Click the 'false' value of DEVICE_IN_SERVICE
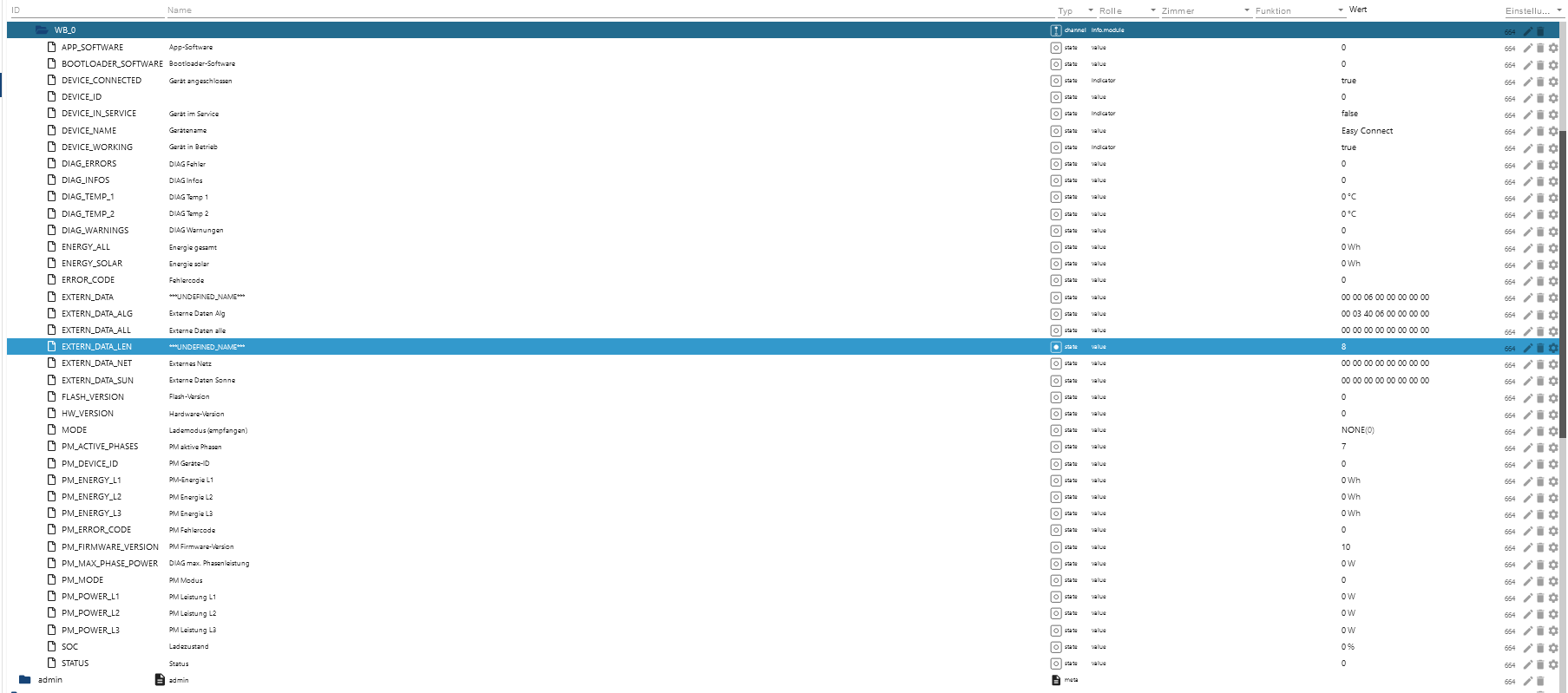The width and height of the screenshot is (1568, 693). 1349,114
